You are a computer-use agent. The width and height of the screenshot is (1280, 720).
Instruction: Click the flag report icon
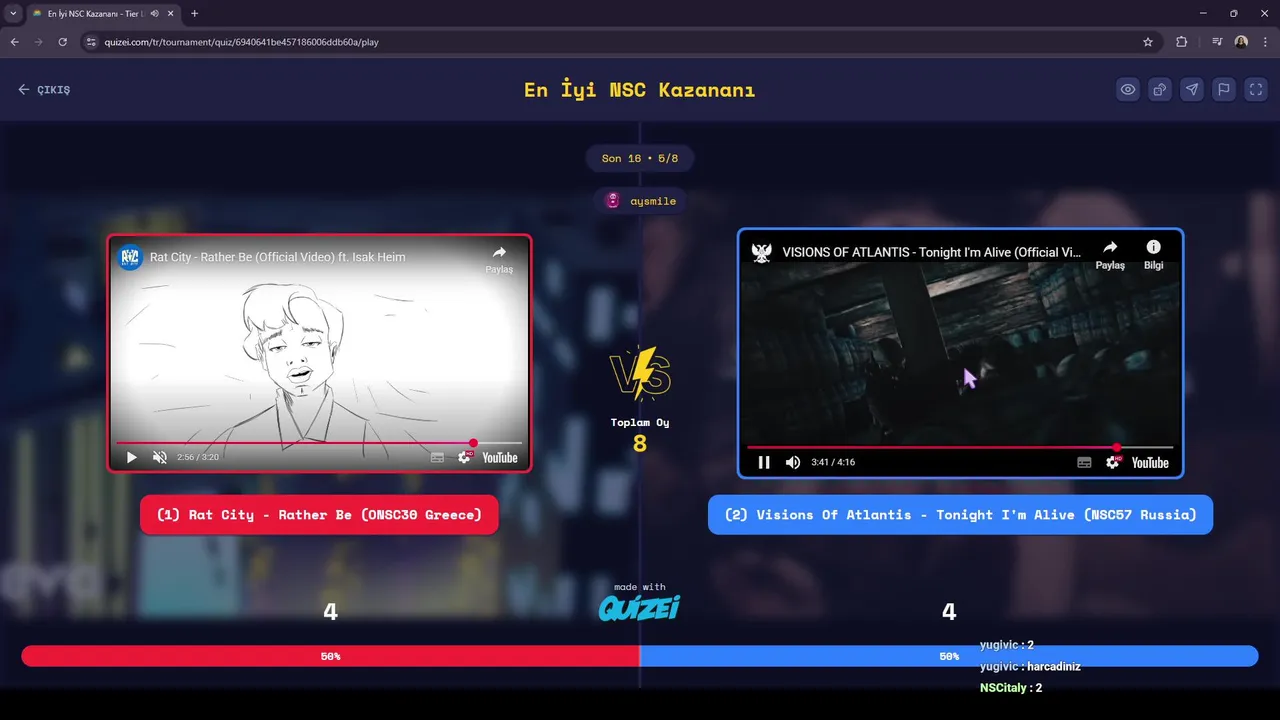click(x=1224, y=89)
